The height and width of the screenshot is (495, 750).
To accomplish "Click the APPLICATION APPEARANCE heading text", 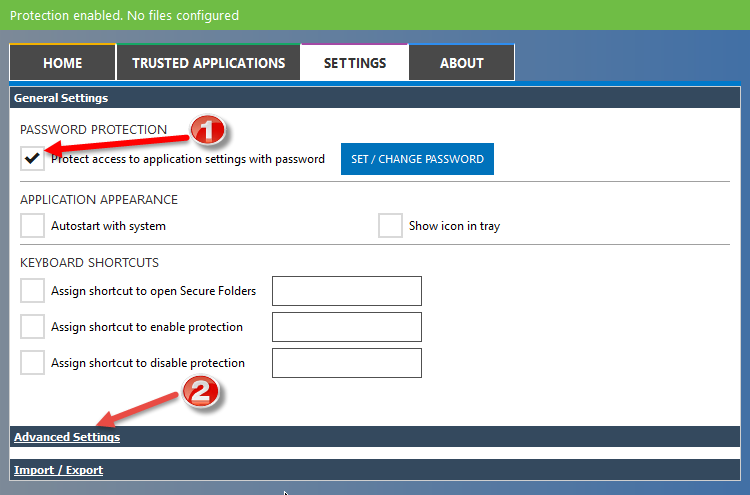I will pyautogui.click(x=99, y=199).
